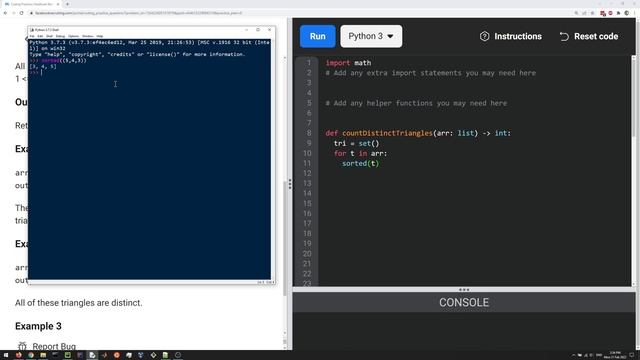The height and width of the screenshot is (360, 640).
Task: Click the [3, 4, 5] output in Python Shell
Action: pyautogui.click(x=43, y=67)
